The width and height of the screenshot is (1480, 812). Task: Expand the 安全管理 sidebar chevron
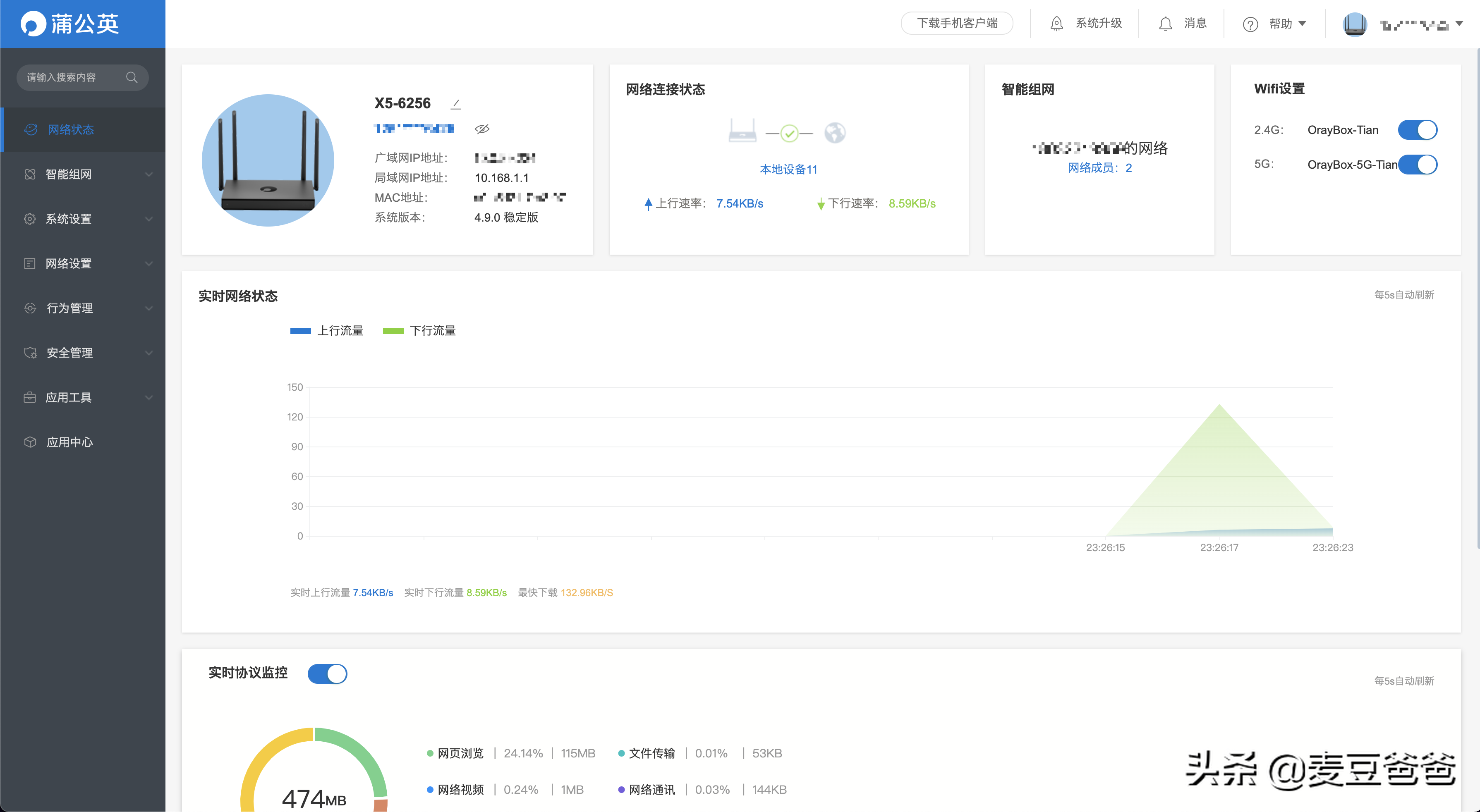(x=149, y=353)
